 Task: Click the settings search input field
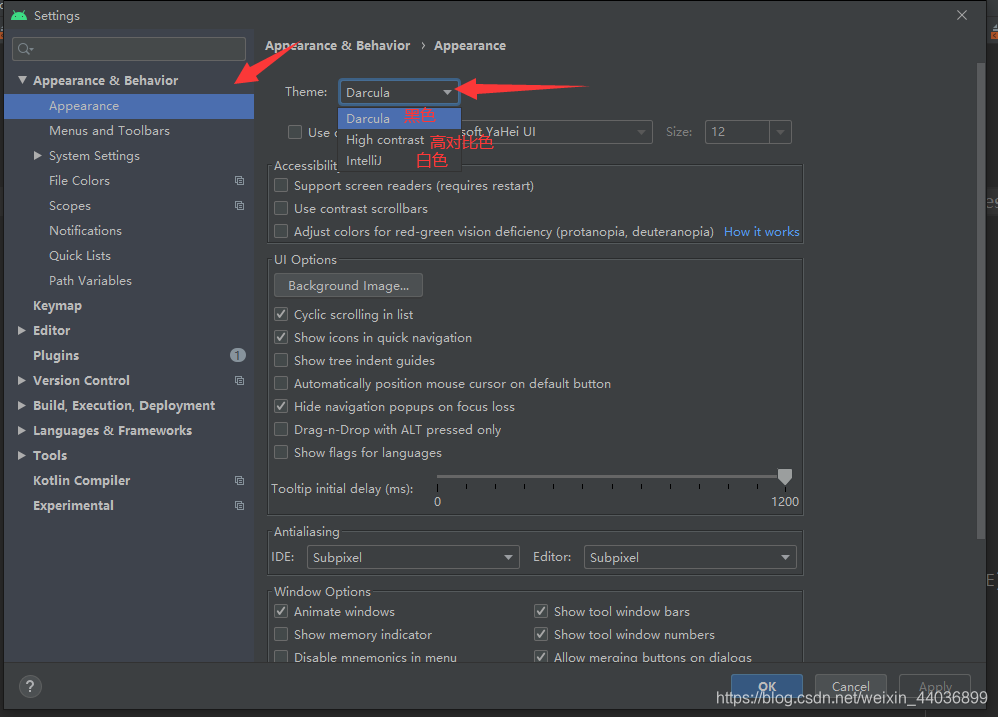(x=129, y=49)
